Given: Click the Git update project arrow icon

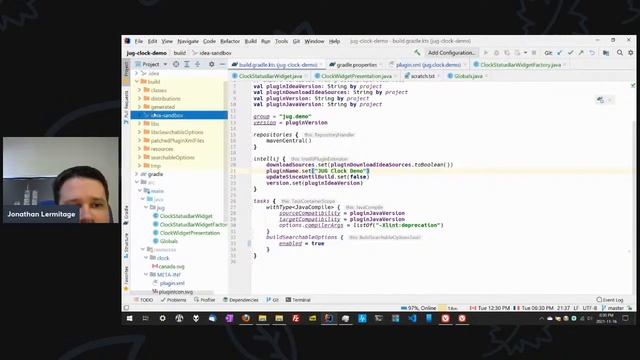Looking at the screenshot, I should pos(560,53).
